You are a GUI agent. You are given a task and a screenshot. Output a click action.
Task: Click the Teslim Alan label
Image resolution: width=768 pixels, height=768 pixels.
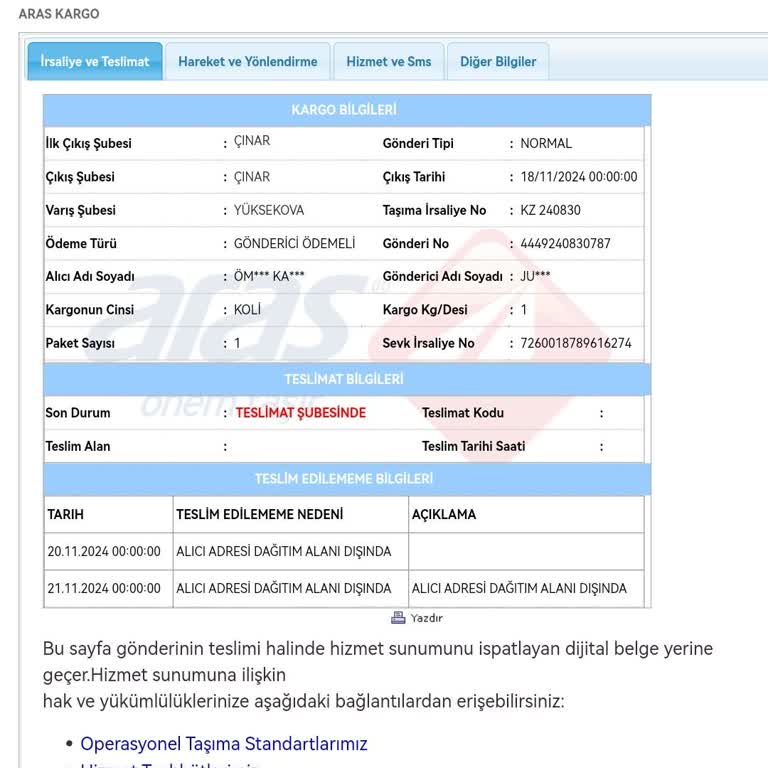click(x=77, y=446)
